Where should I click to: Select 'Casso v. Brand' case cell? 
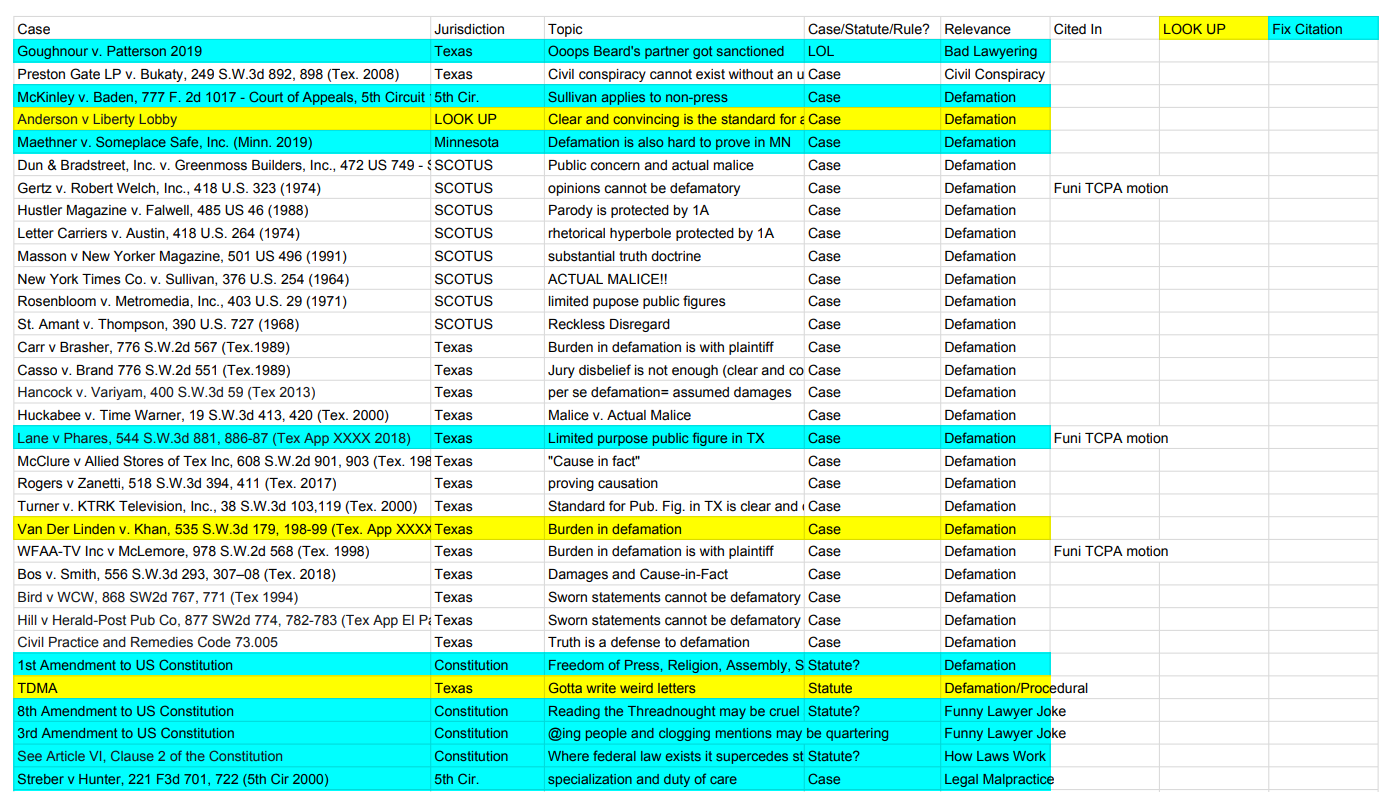tap(222, 370)
